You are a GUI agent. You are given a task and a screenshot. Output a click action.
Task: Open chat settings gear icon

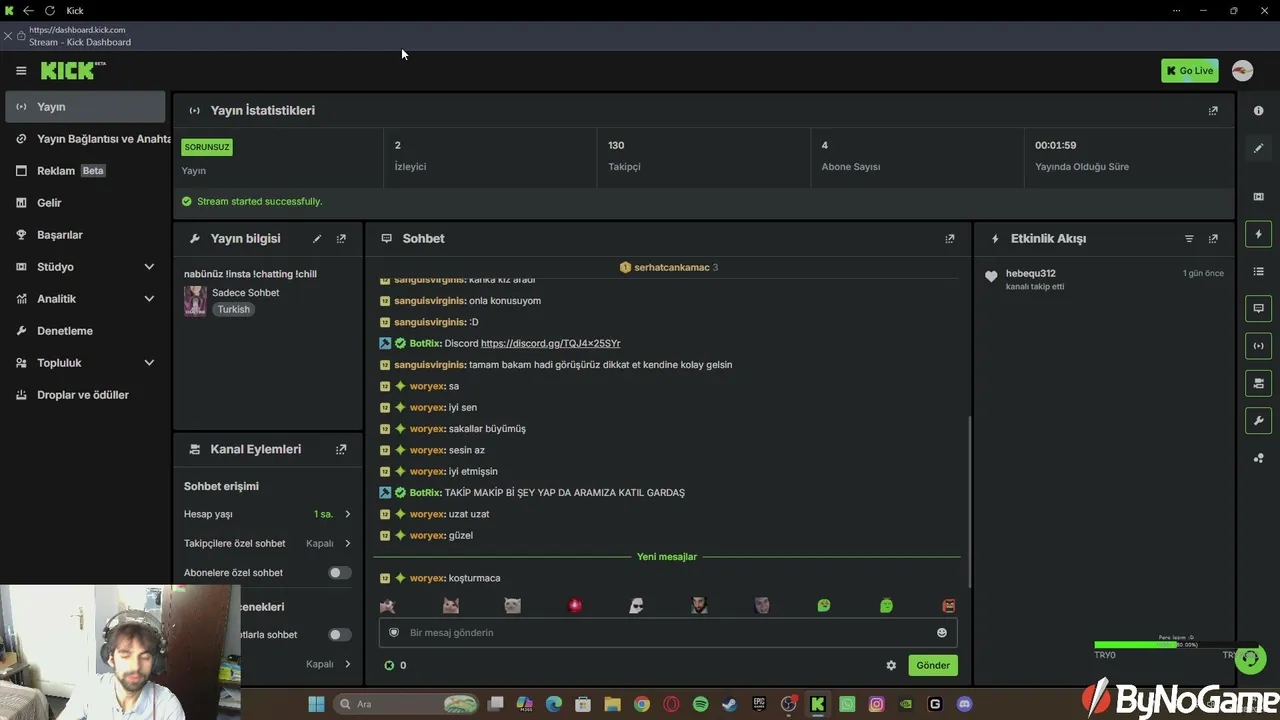891,666
